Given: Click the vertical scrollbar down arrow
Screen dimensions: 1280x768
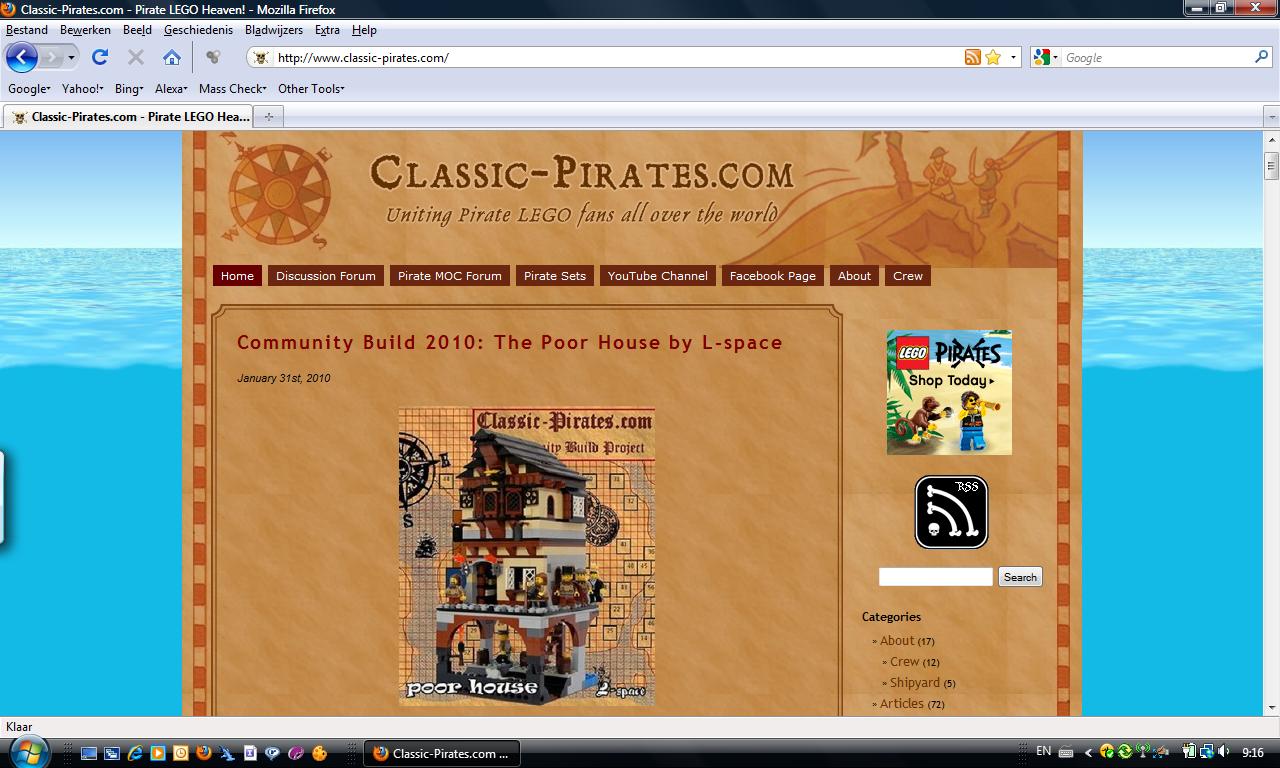Looking at the screenshot, I should tap(1271, 707).
